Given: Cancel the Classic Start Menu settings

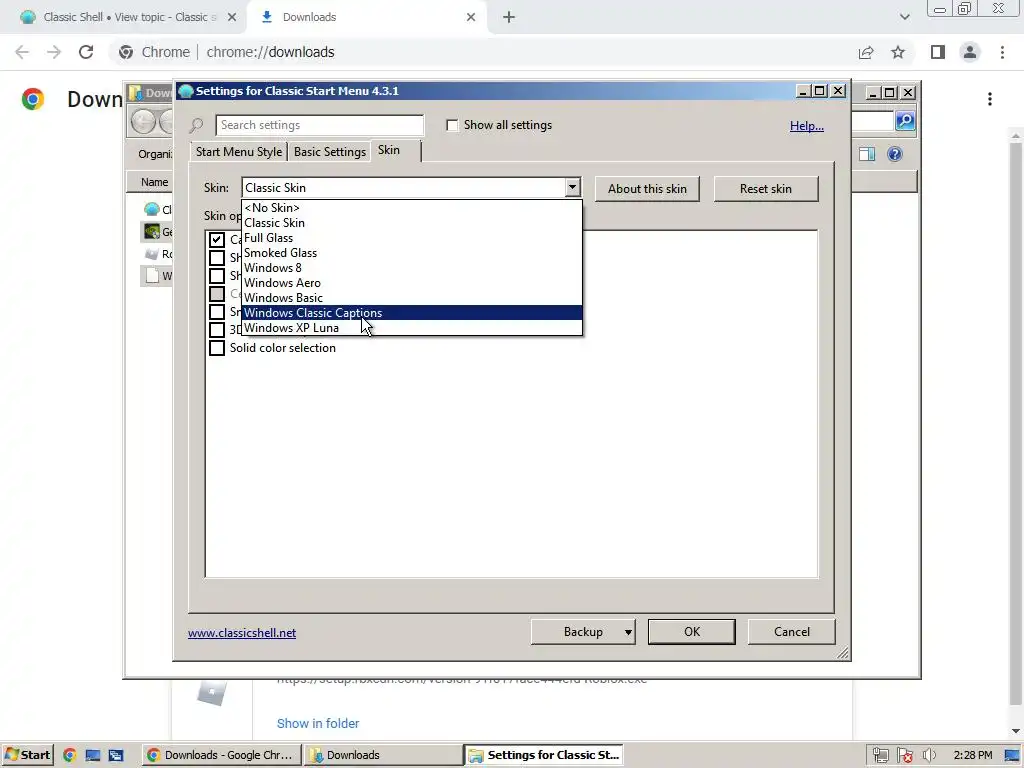Looking at the screenshot, I should [x=792, y=632].
